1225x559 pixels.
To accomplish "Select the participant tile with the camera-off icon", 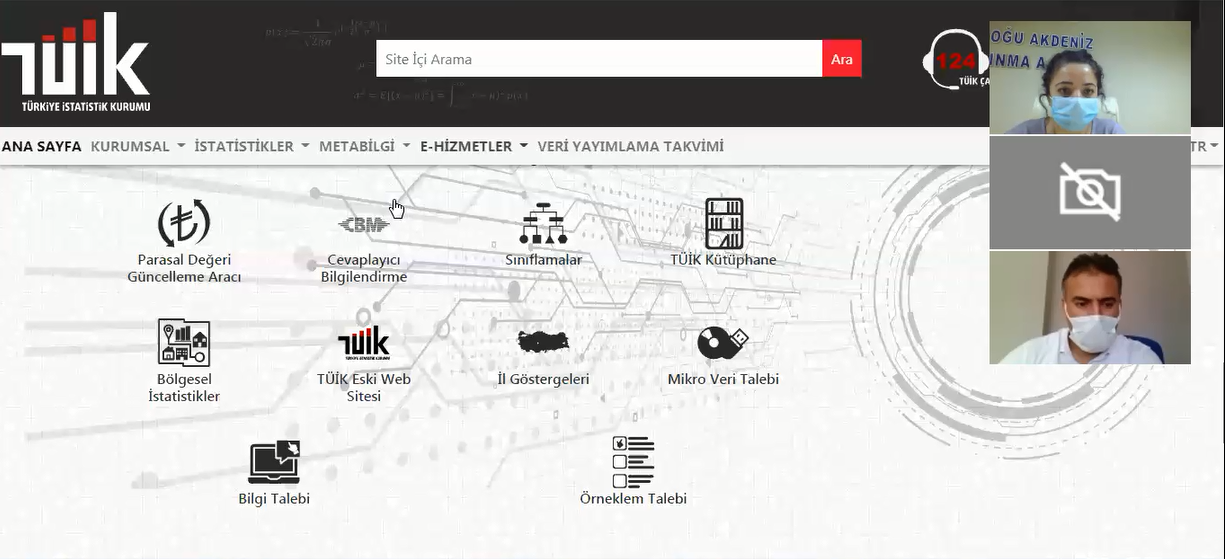I will 1090,192.
